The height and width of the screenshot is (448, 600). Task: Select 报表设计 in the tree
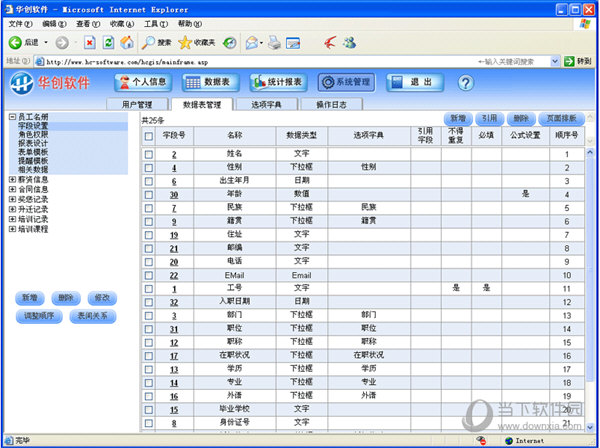[x=33, y=143]
